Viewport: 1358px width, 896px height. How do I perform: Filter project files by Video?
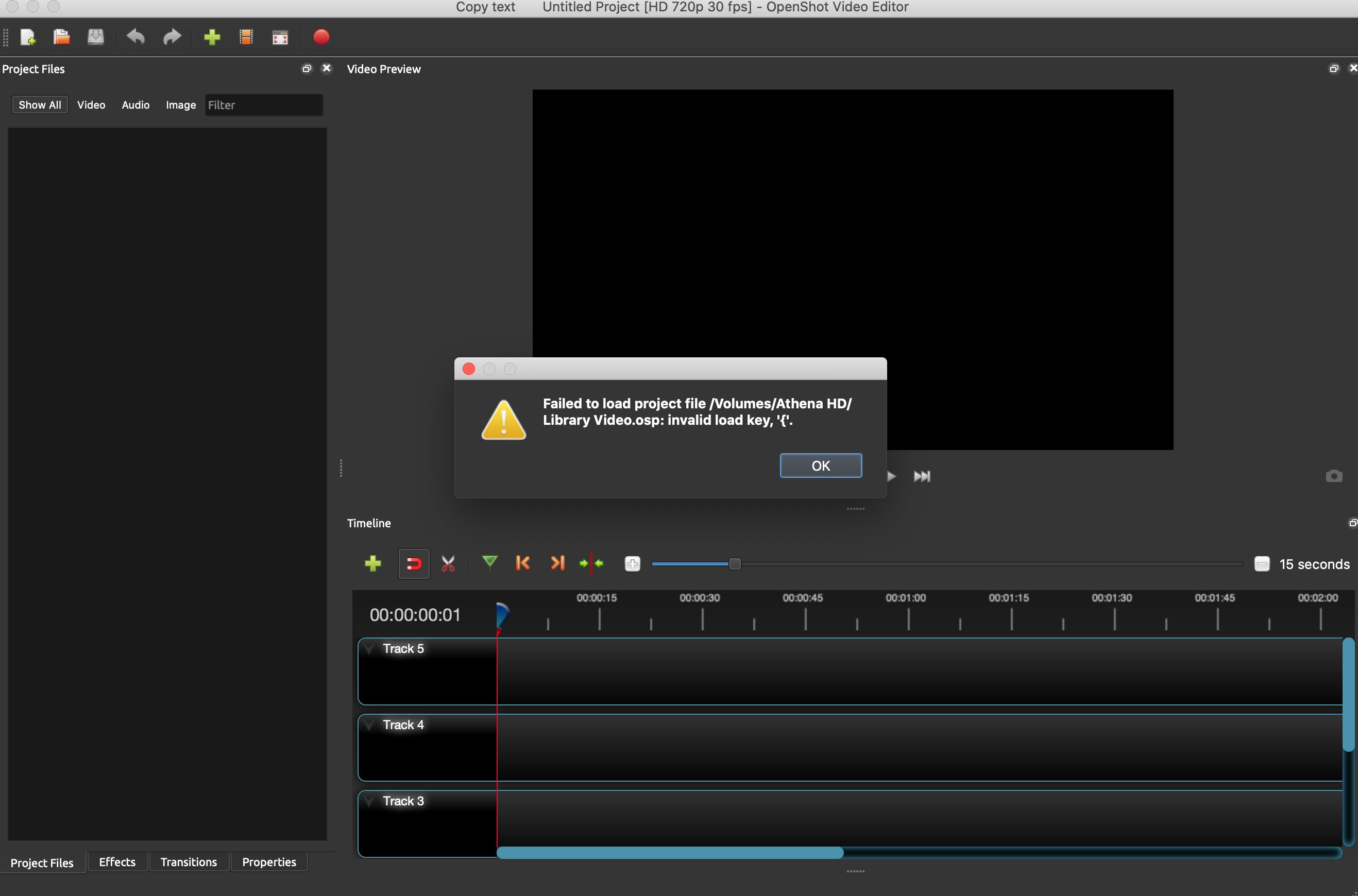point(92,105)
